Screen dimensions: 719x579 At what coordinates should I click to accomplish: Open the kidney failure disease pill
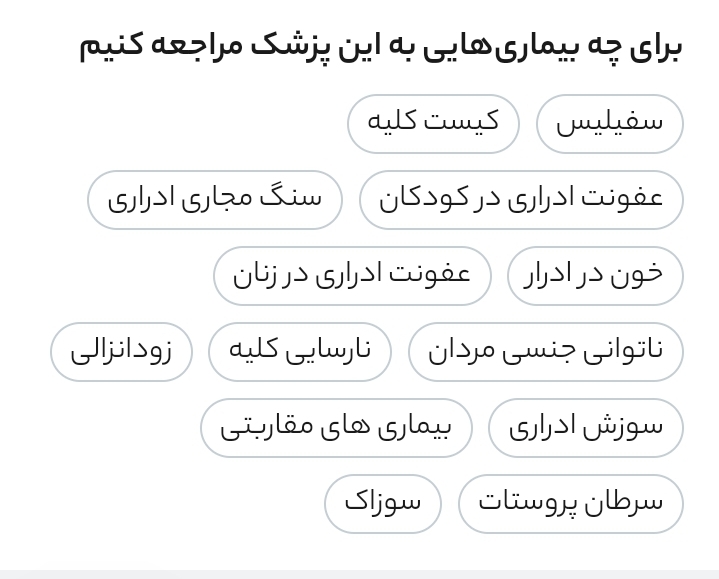point(300,352)
